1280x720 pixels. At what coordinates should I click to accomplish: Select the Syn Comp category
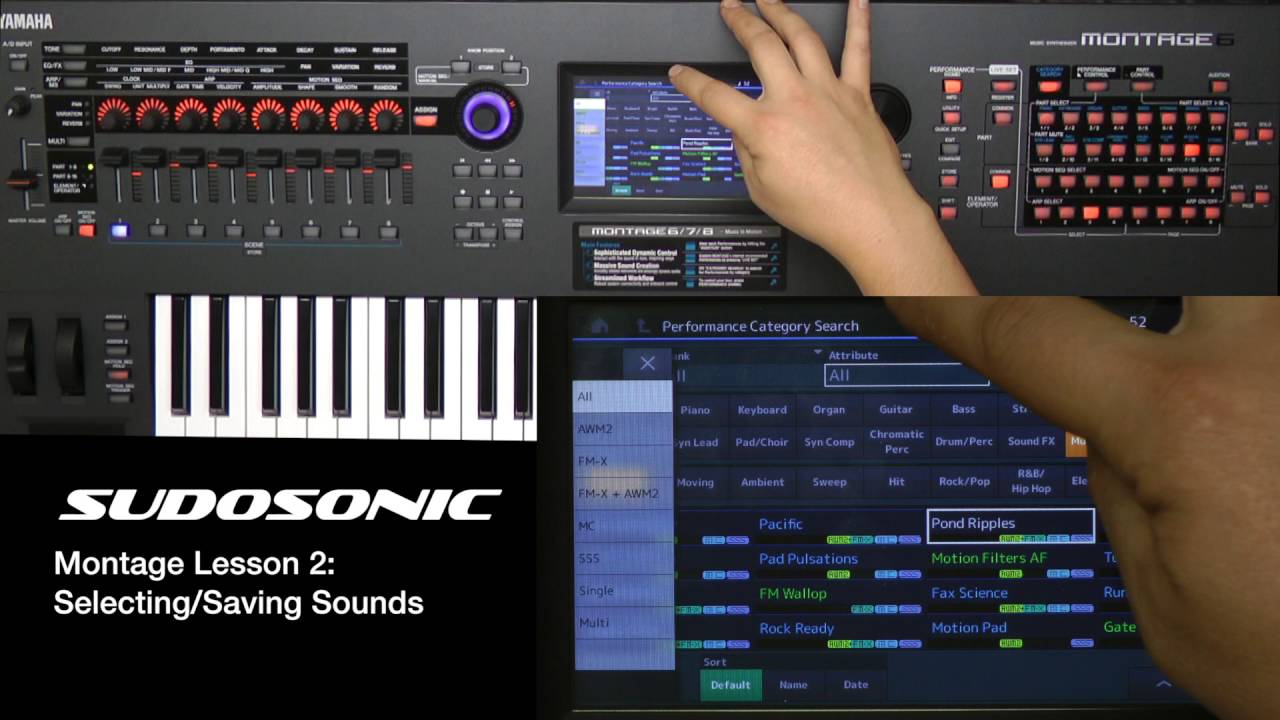click(x=829, y=441)
